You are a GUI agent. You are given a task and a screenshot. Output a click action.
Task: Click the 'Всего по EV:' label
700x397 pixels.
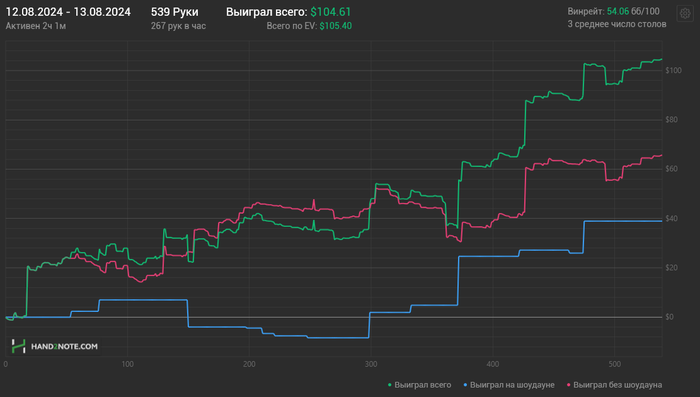pyautogui.click(x=292, y=26)
